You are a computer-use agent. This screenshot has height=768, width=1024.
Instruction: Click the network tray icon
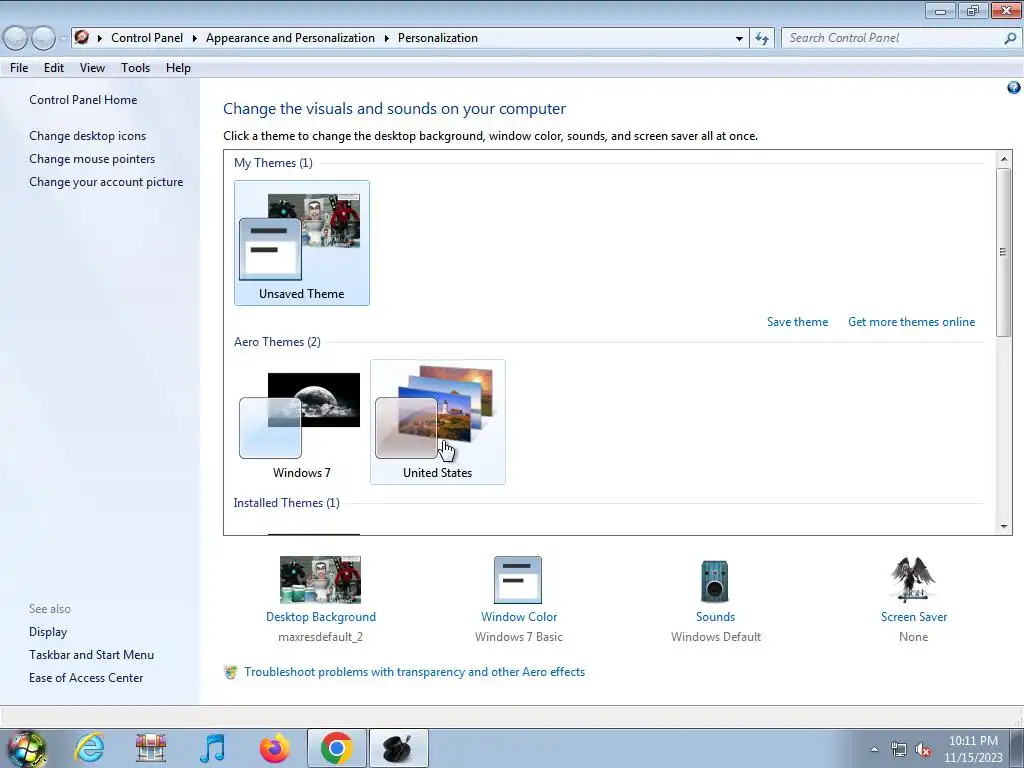[899, 750]
